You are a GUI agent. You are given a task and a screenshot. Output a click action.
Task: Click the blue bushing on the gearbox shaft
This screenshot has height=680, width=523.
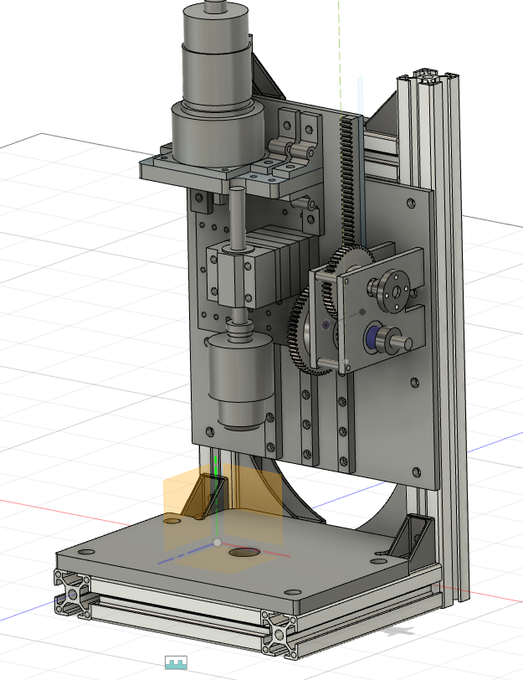371,337
